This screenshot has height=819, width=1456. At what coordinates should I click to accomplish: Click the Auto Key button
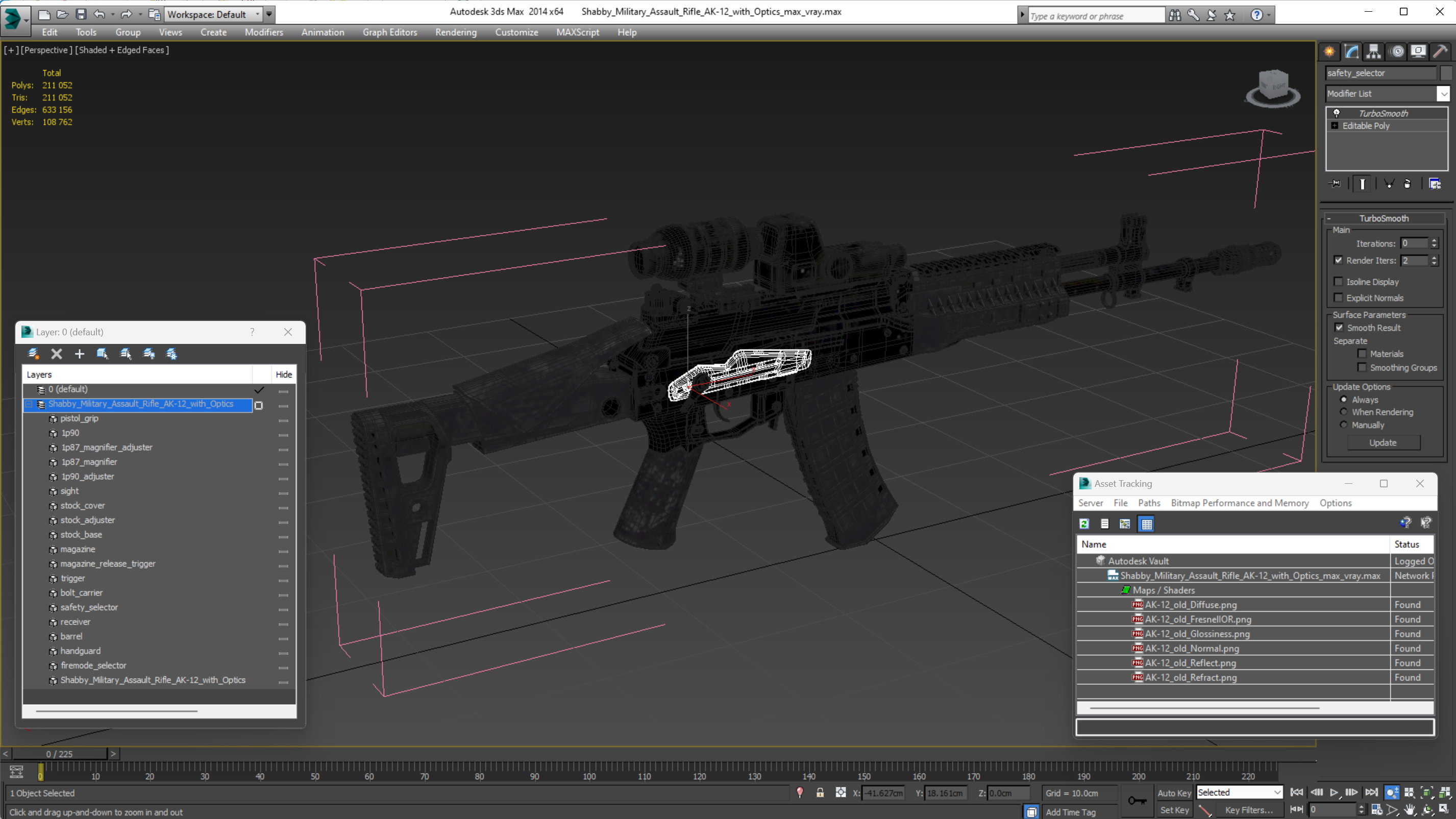(1173, 793)
